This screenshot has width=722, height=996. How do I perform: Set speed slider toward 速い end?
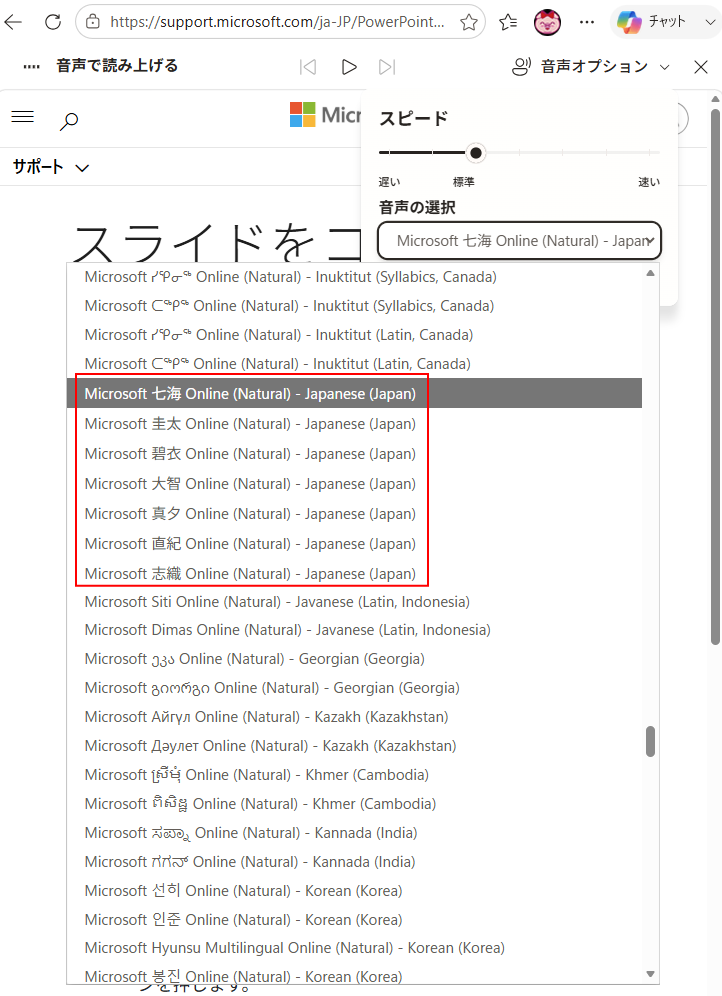click(650, 153)
